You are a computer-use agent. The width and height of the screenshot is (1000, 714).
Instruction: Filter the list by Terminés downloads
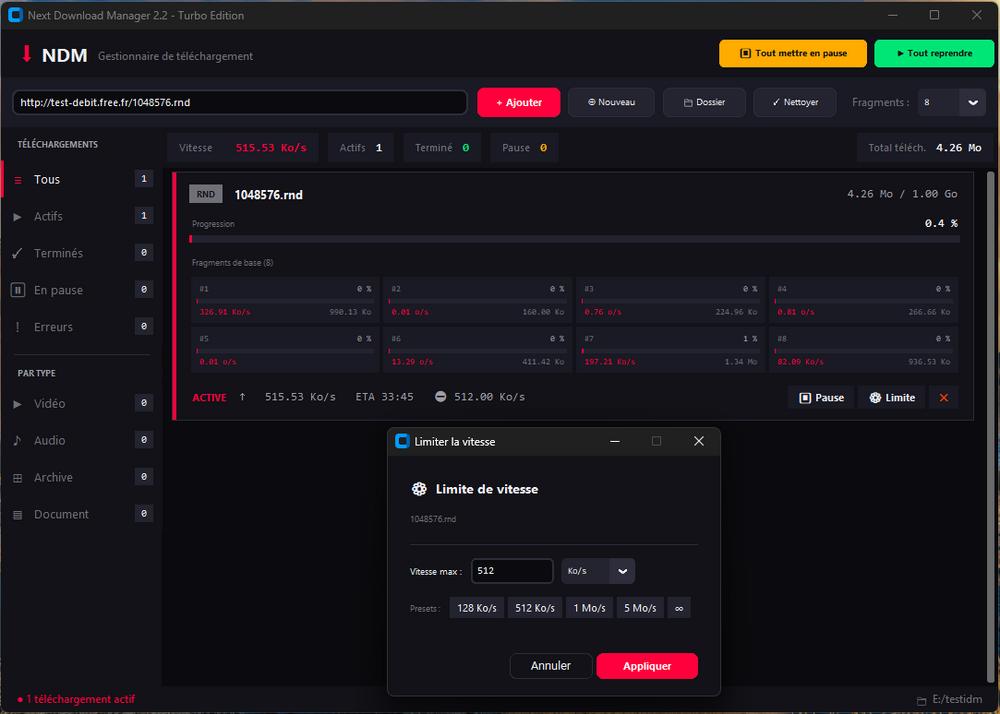point(82,253)
